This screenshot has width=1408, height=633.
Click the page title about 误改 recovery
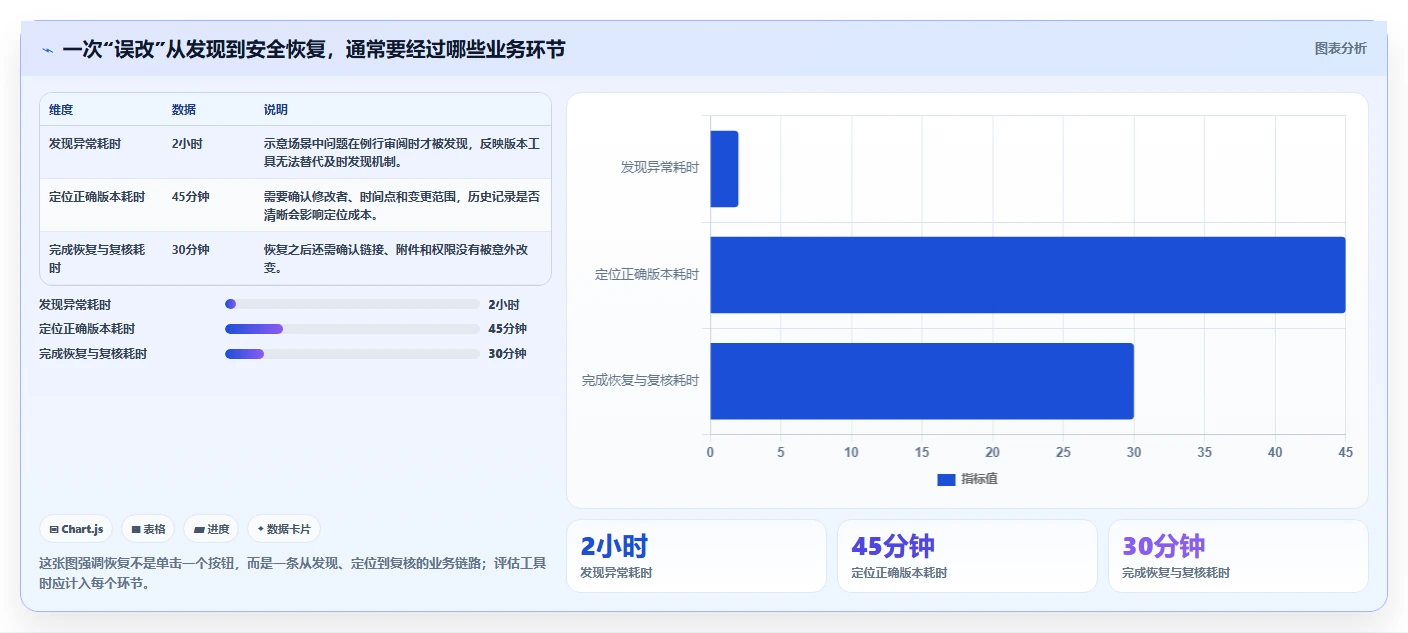point(313,49)
